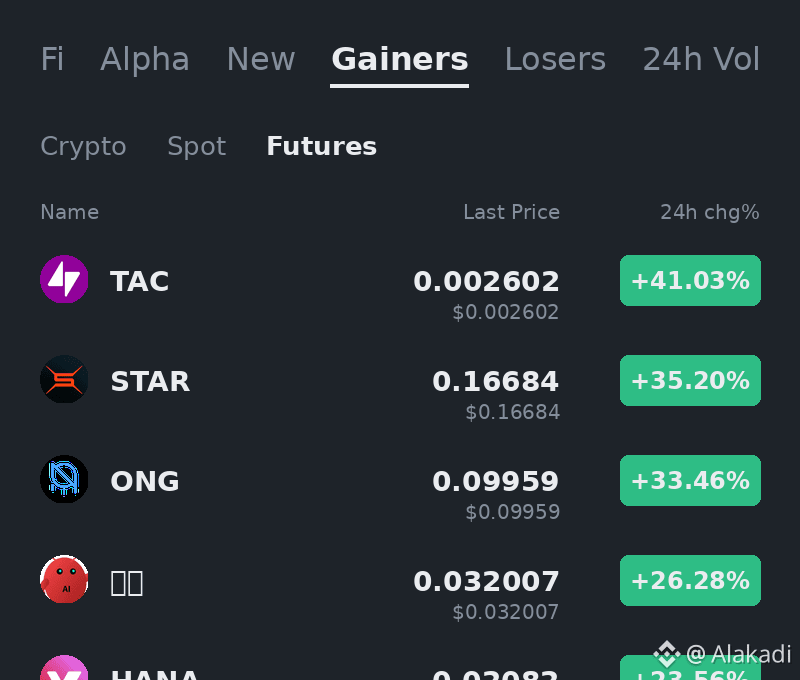Click the +41.03% change badge
Screen dimensions: 800x680
pyautogui.click(x=690, y=281)
